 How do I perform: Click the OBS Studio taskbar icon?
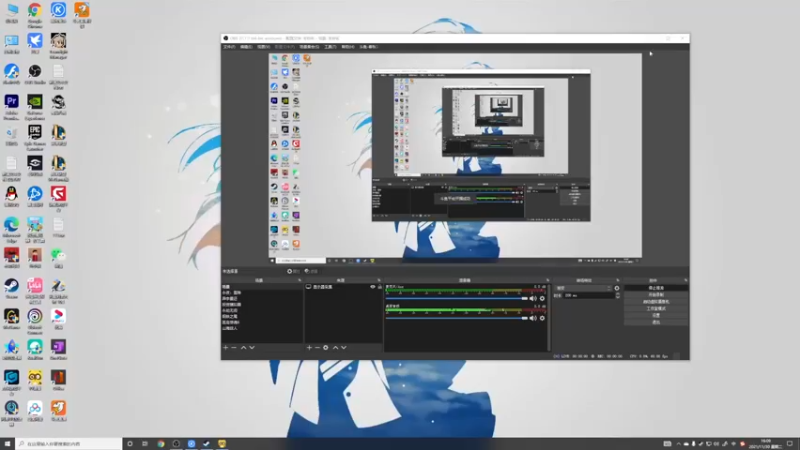[x=176, y=444]
